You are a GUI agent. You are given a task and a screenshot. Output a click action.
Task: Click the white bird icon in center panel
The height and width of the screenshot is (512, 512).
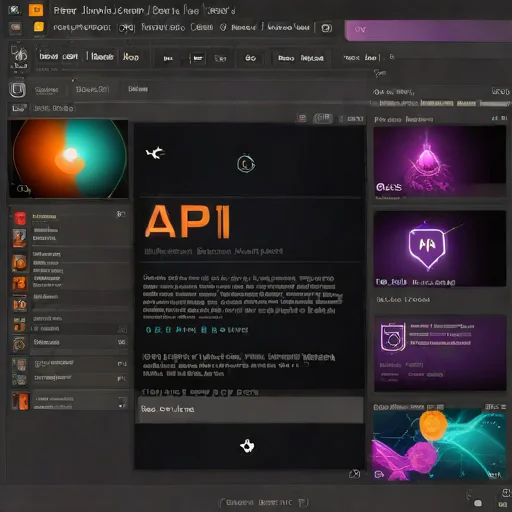pos(155,153)
